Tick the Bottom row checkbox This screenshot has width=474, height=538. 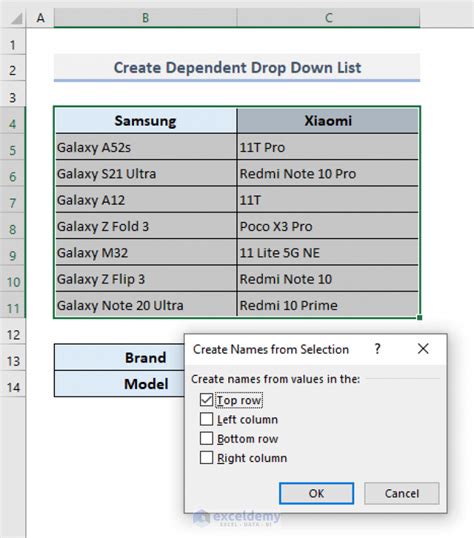[206, 438]
